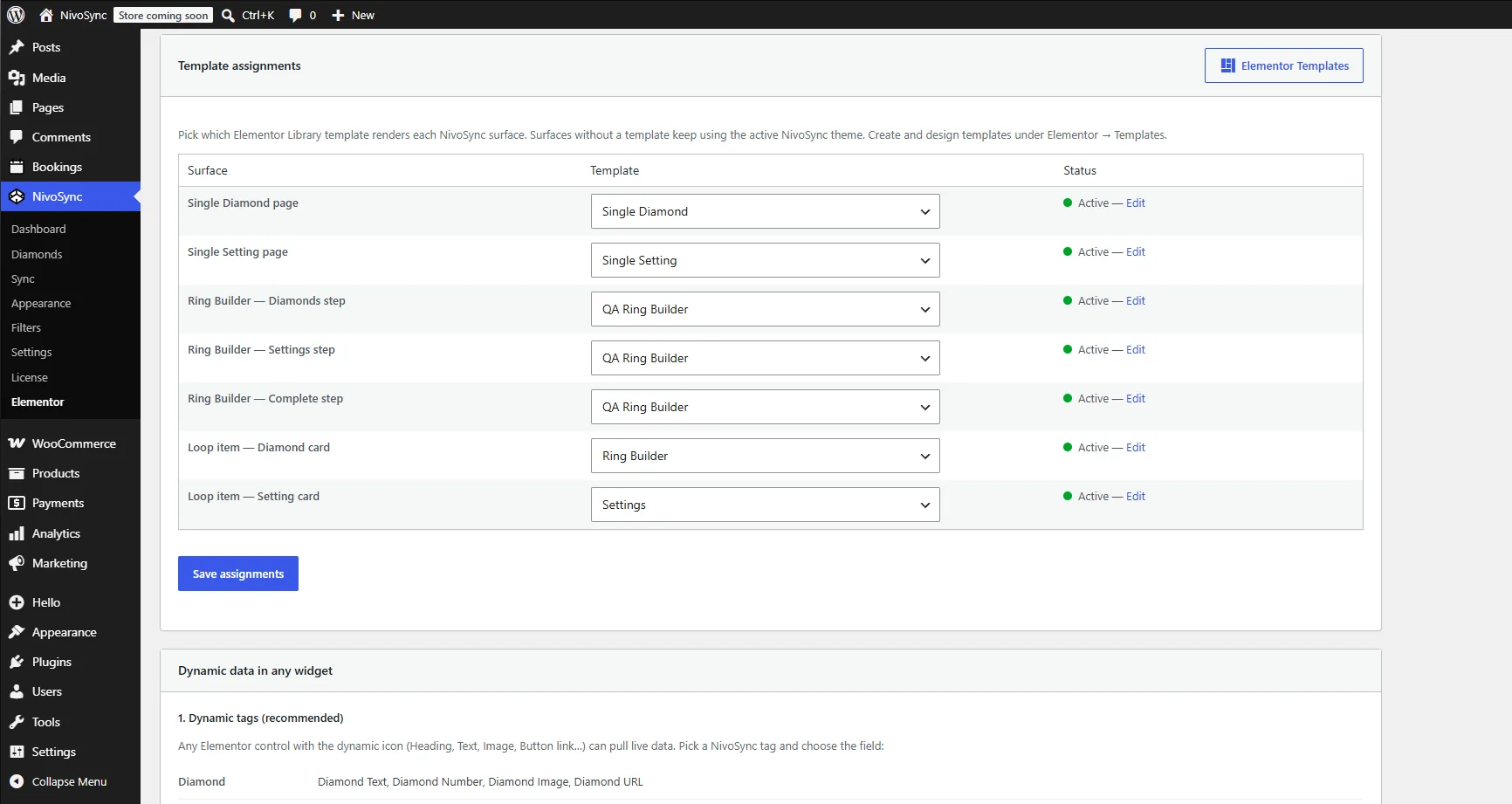1512x804 pixels.
Task: Click the 'Loop item — Setting card' label
Action: coord(253,496)
